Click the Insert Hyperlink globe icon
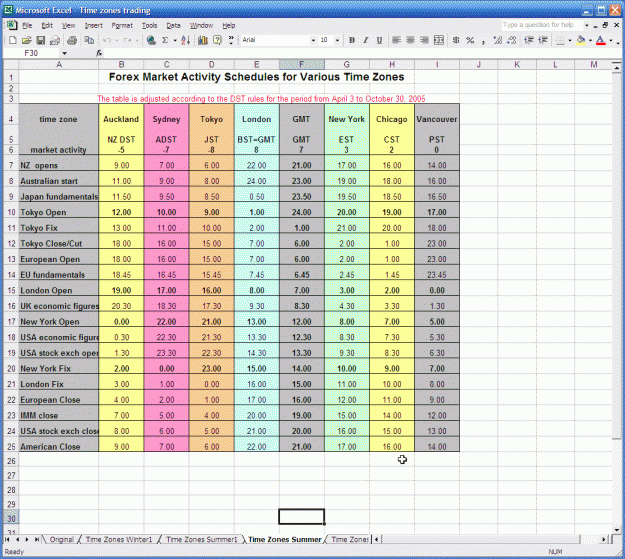This screenshot has width=625, height=559. [x=151, y=40]
